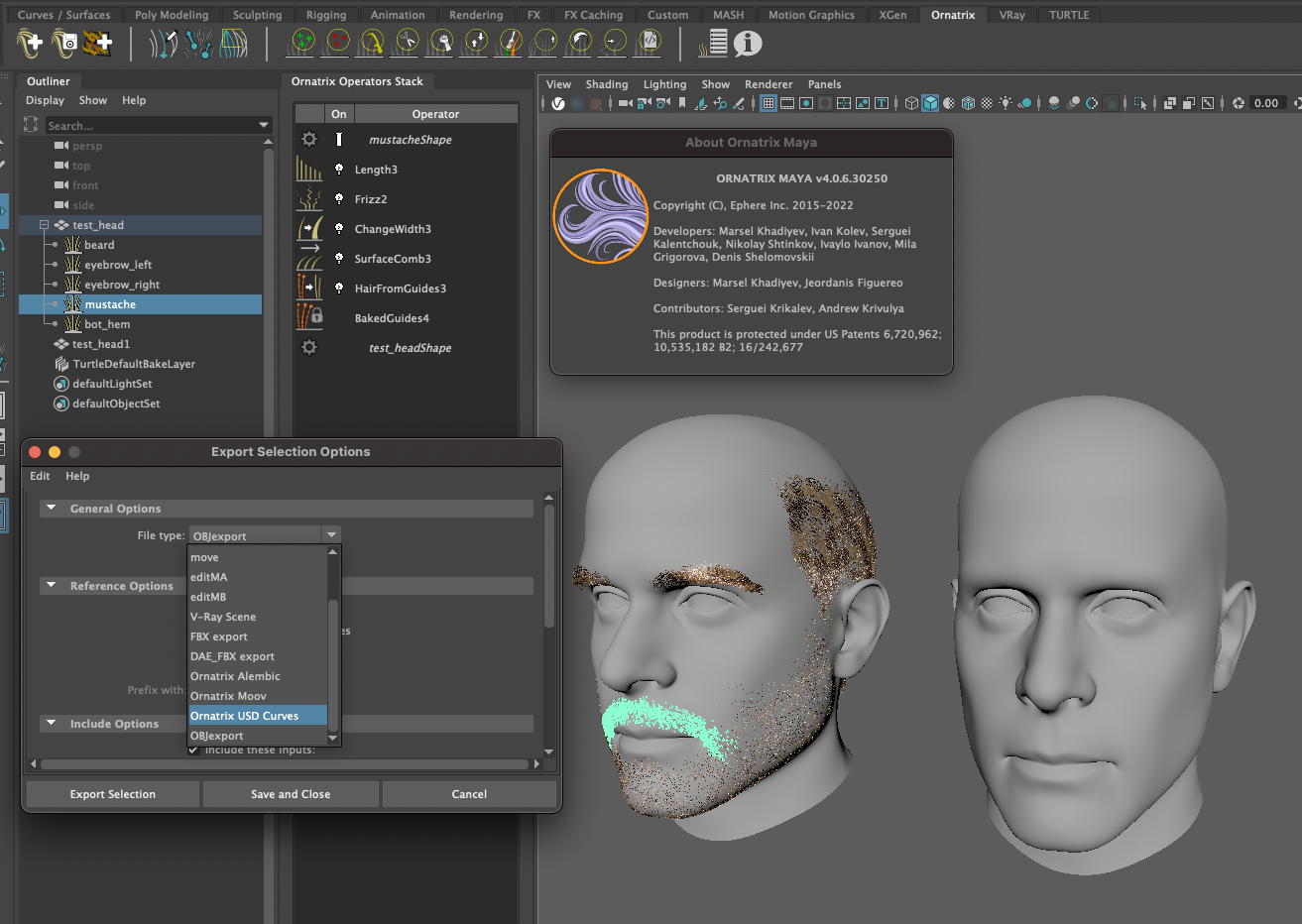The width and height of the screenshot is (1302, 924).
Task: Click the Ornatrix info (i) shelf icon
Action: click(748, 43)
